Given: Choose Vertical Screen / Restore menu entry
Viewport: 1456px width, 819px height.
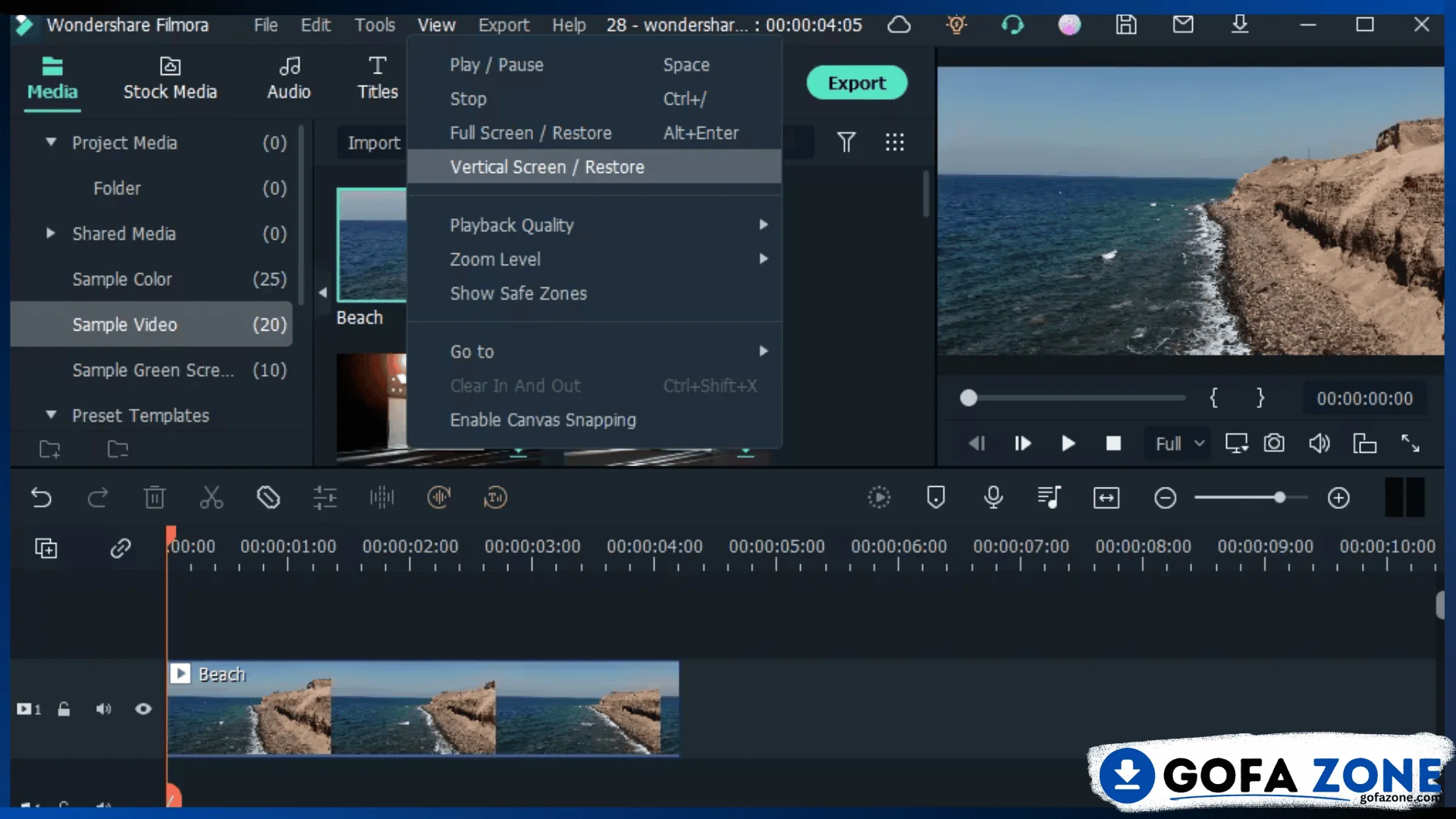Looking at the screenshot, I should [x=595, y=167].
